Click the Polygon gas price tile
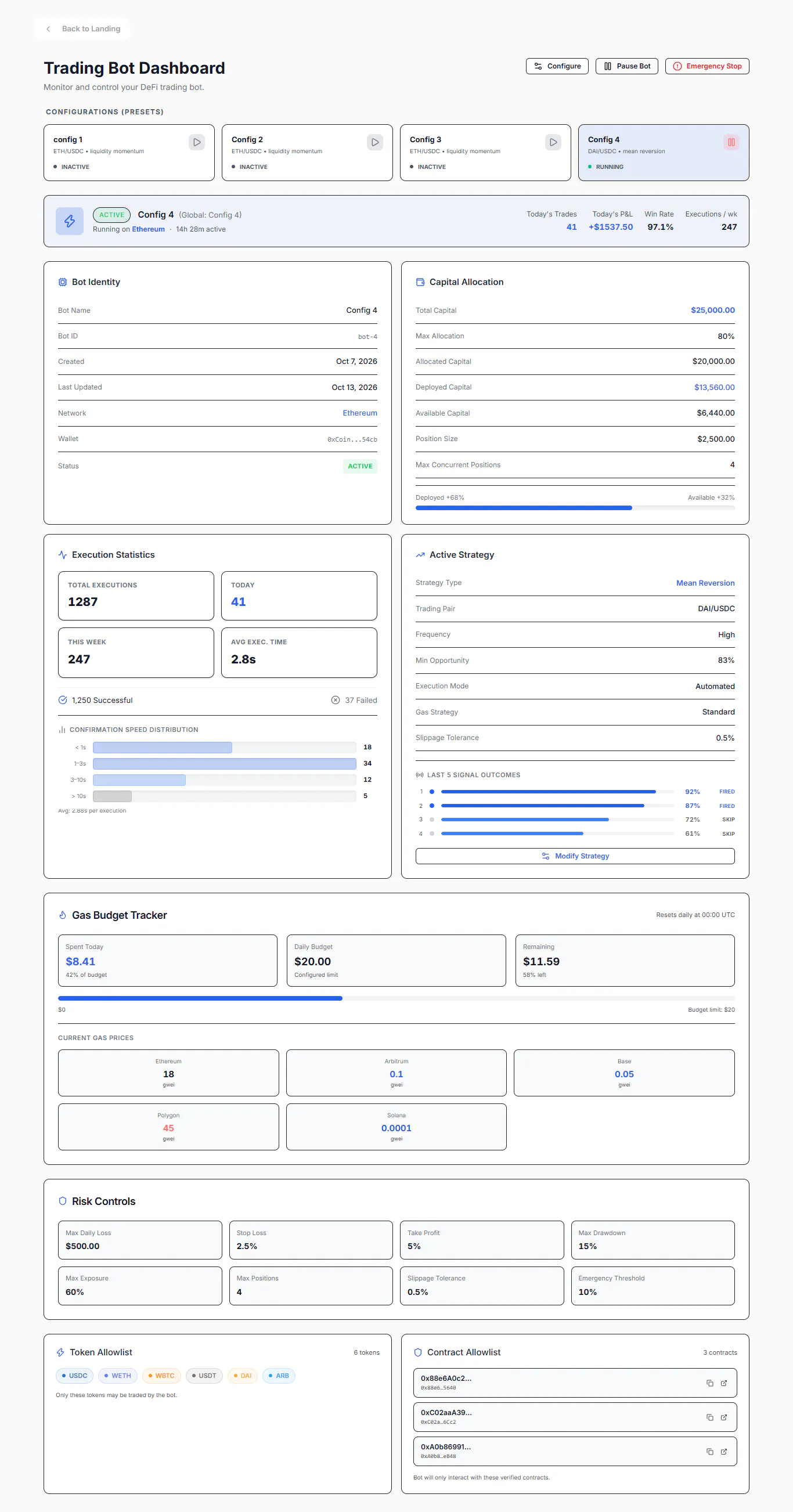 coord(168,1127)
